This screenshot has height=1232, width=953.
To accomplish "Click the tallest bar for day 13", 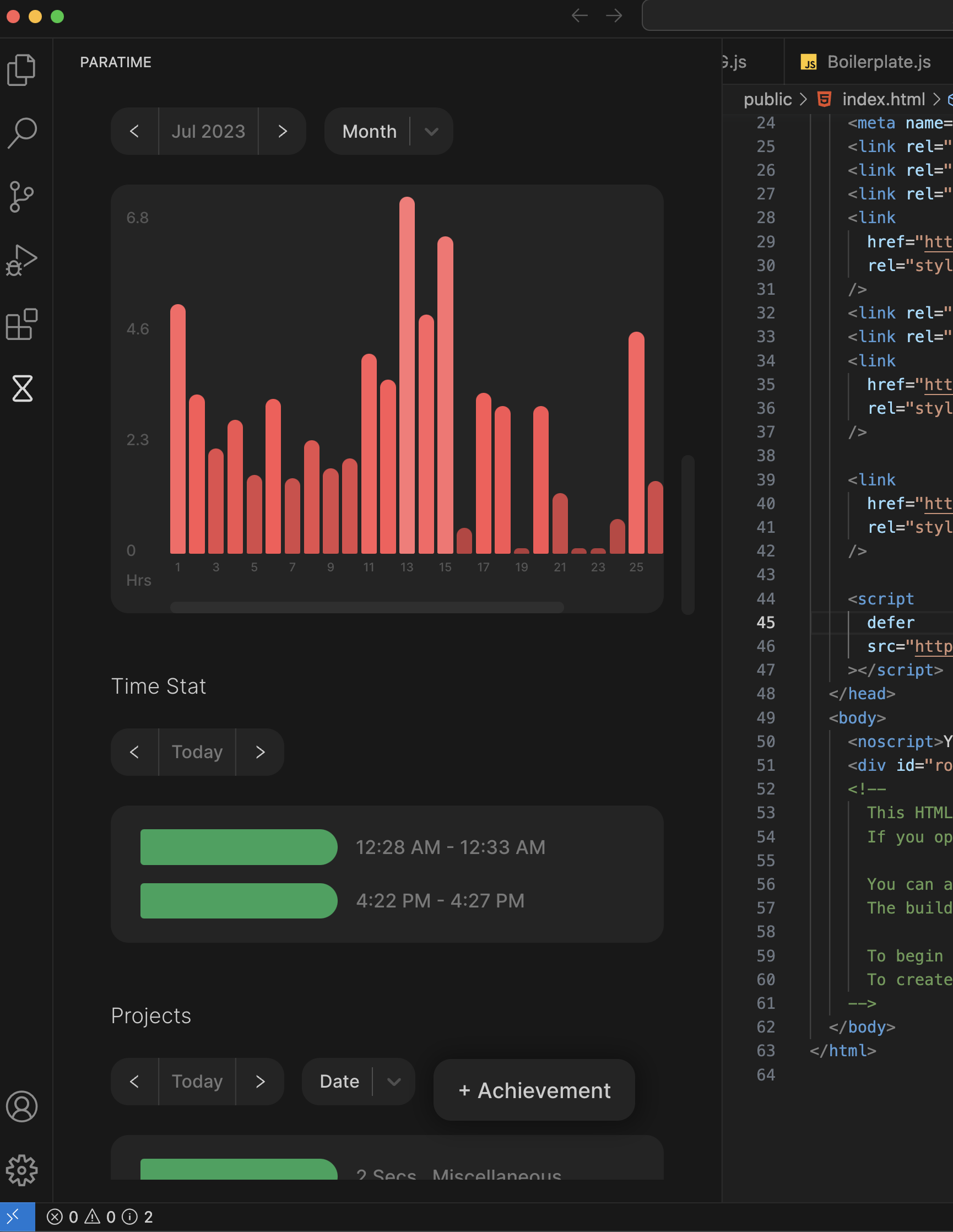I will (407, 375).
